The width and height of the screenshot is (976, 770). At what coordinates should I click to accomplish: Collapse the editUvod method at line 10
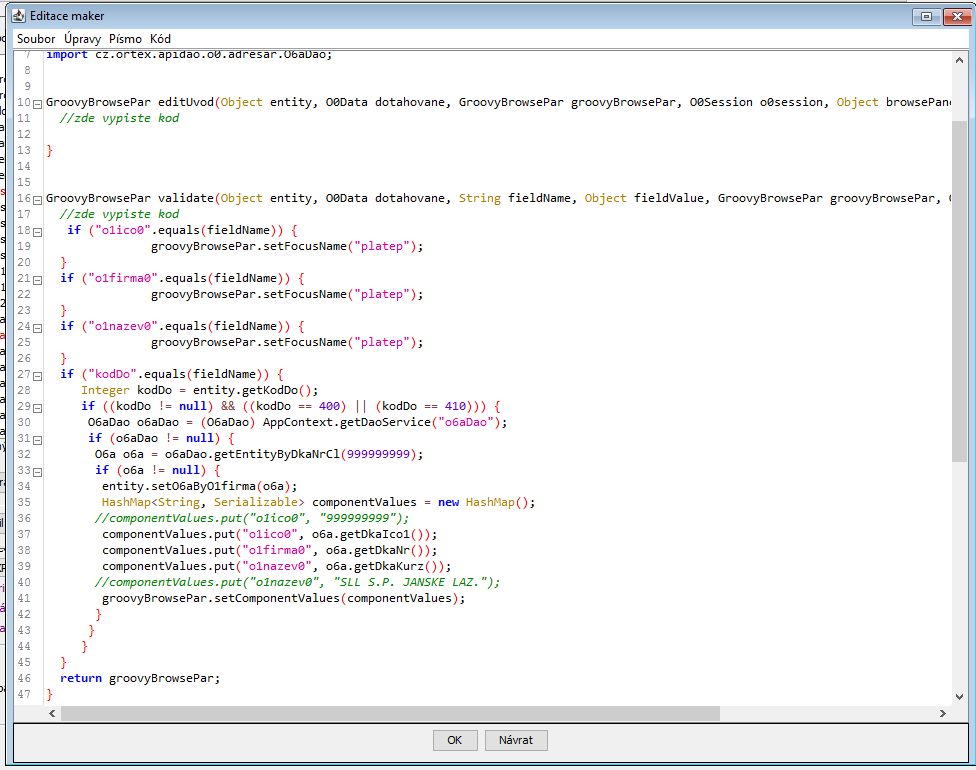pyautogui.click(x=37, y=103)
